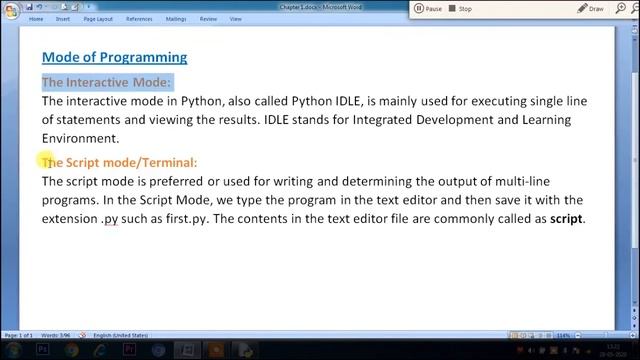Click the word IDLE after Python
This screenshot has width=640, height=360.
348,101
